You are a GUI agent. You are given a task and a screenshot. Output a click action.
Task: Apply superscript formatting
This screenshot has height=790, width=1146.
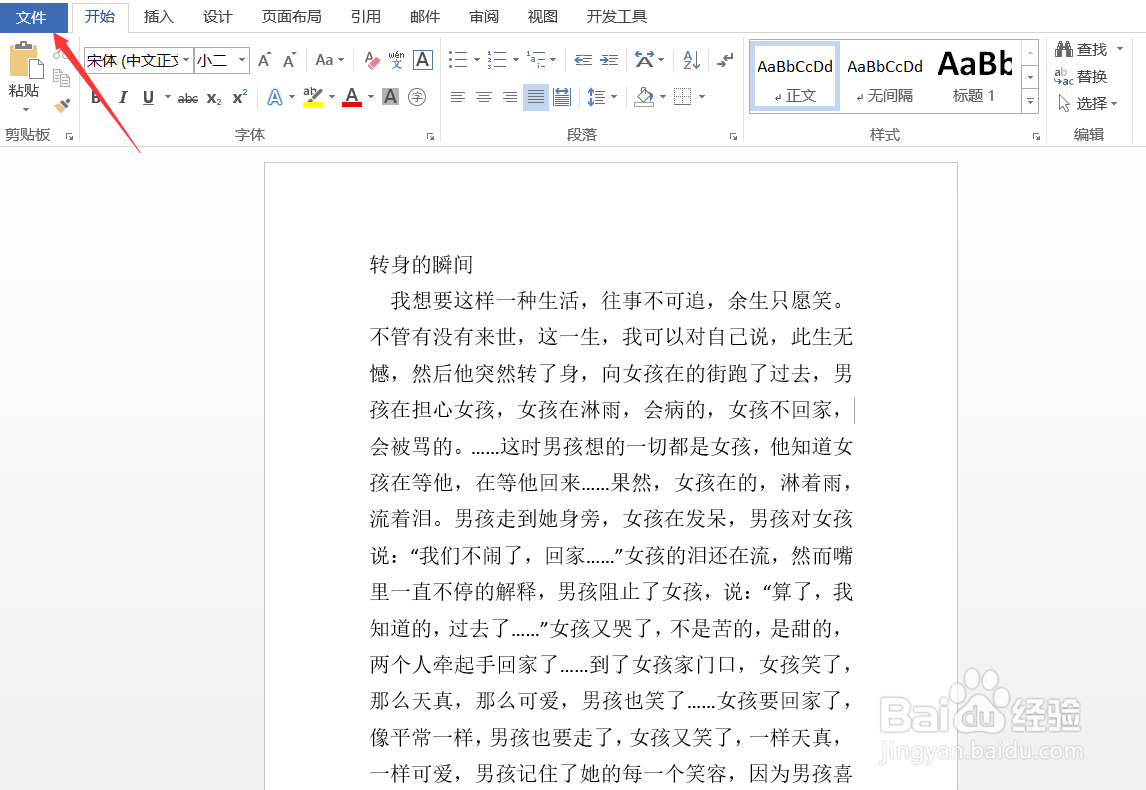tap(240, 97)
